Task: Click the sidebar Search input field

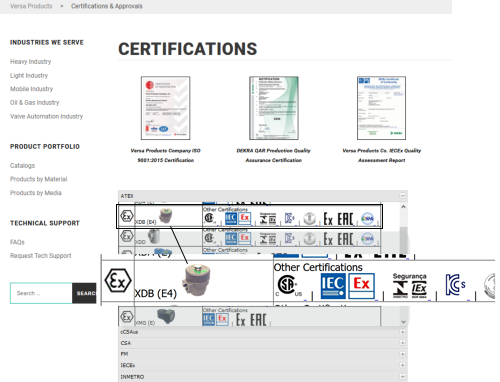Action: coord(41,293)
